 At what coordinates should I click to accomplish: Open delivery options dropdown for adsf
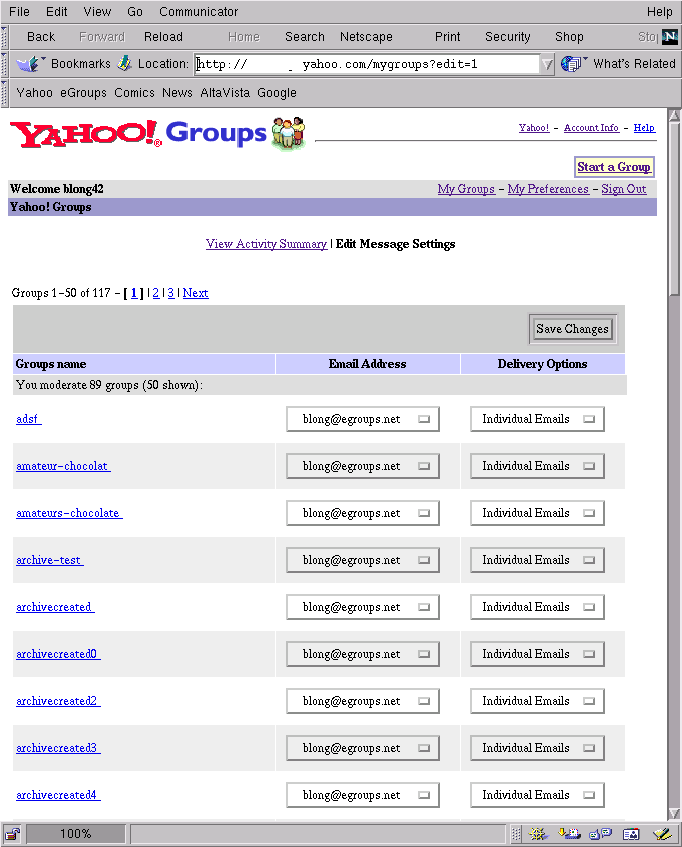(x=537, y=419)
